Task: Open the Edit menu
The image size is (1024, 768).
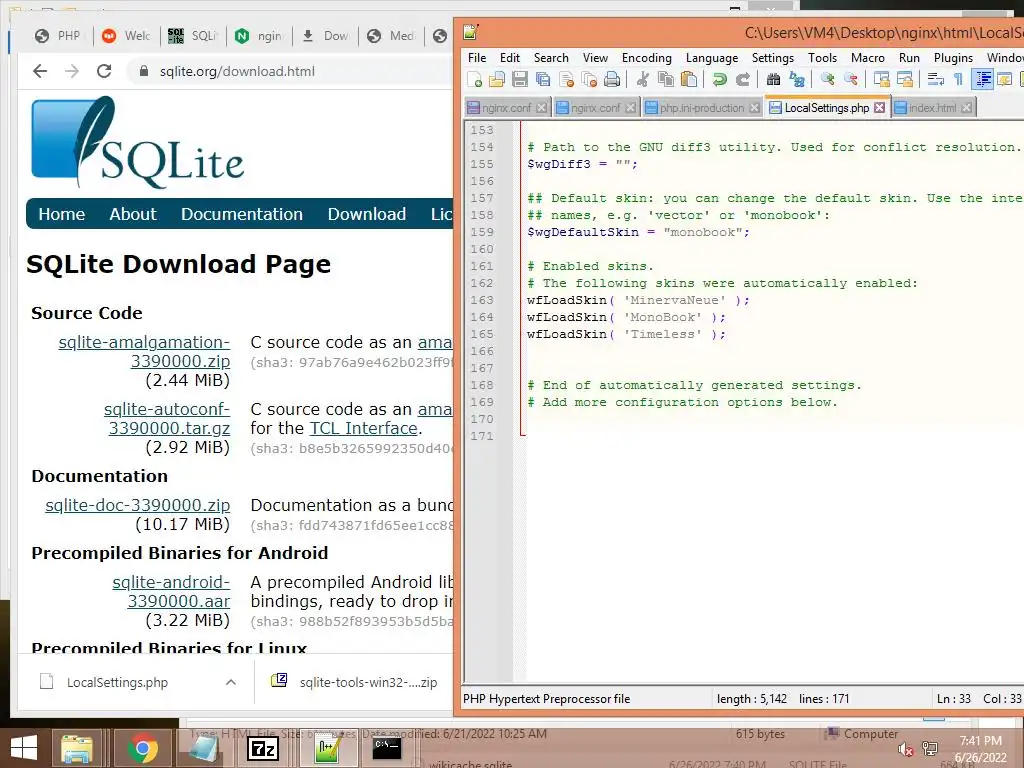Action: (509, 57)
